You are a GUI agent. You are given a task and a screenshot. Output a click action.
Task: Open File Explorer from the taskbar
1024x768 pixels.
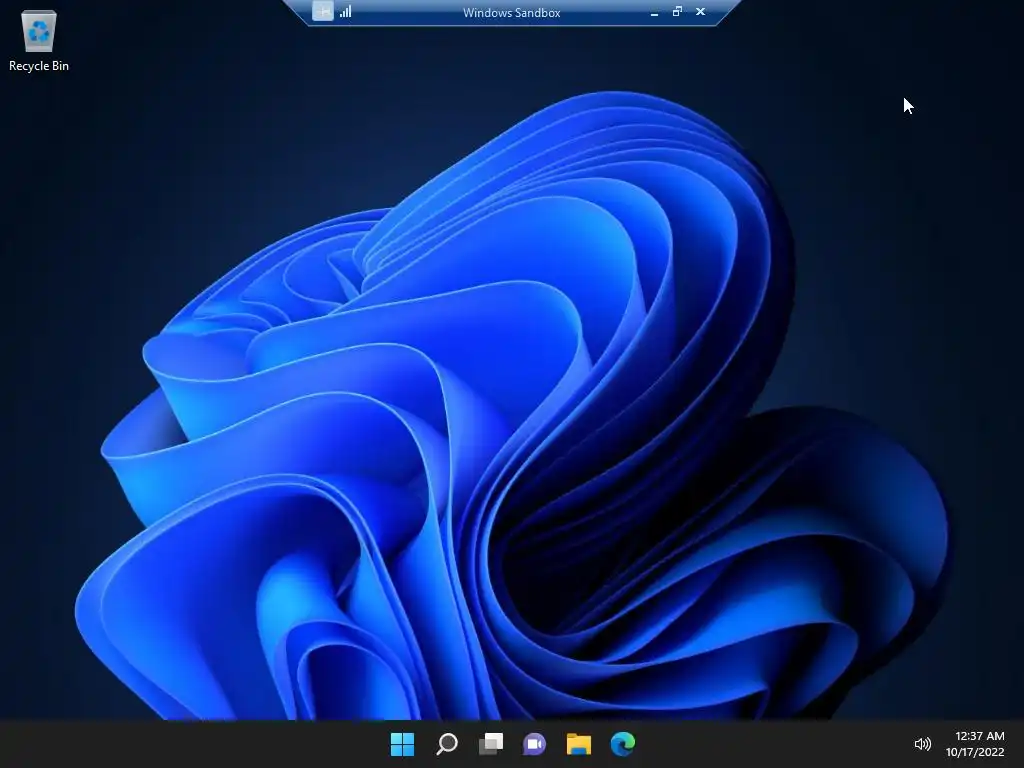pyautogui.click(x=579, y=744)
